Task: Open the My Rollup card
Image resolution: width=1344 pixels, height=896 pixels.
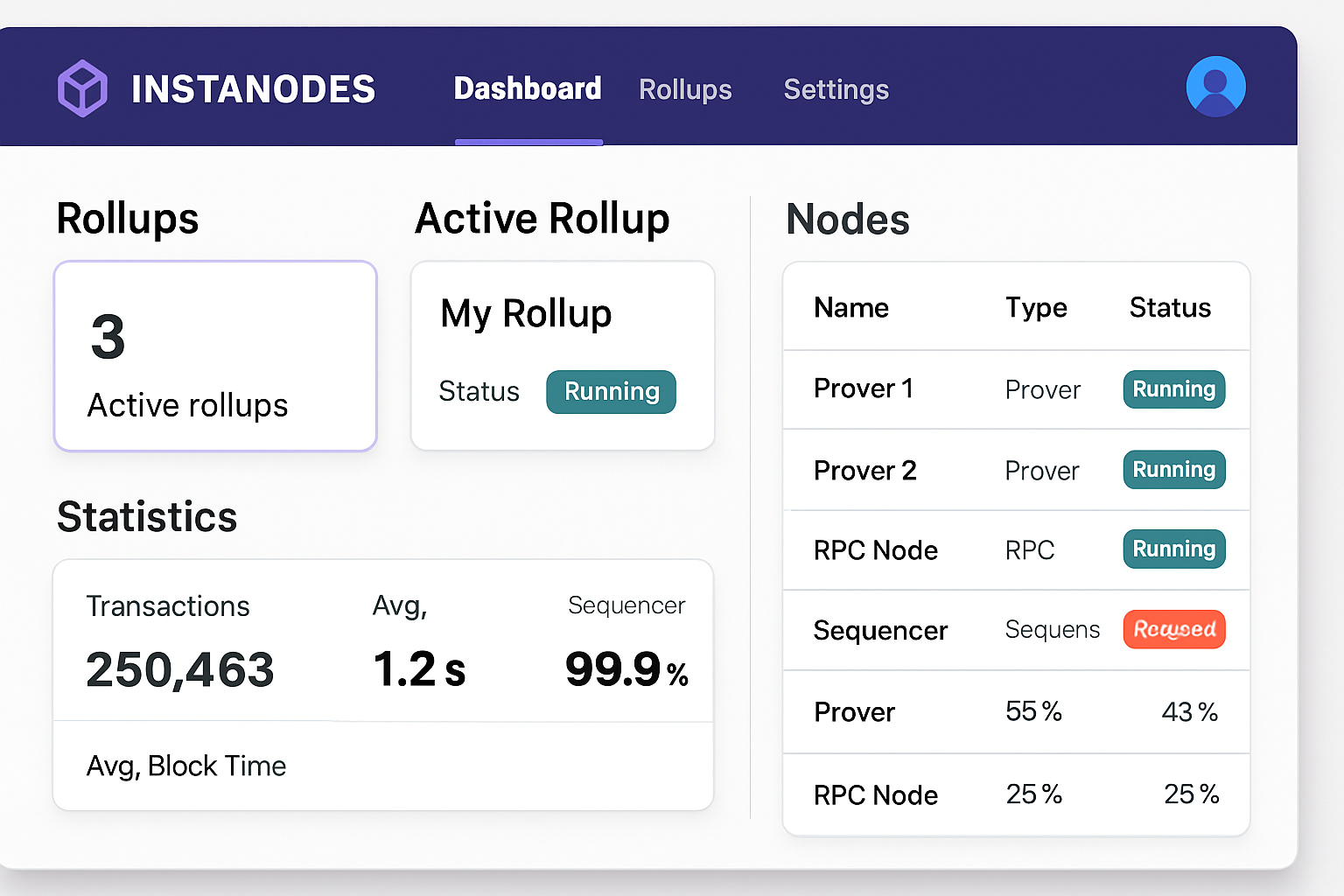Action: [x=562, y=355]
